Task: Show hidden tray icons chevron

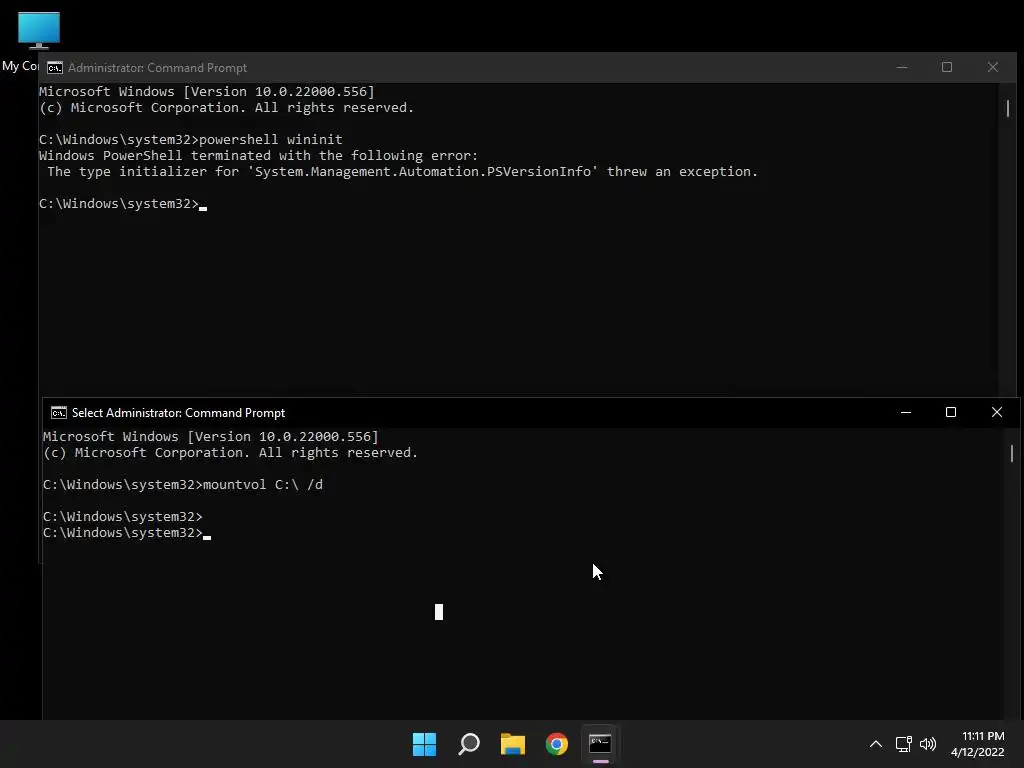Action: 876,744
